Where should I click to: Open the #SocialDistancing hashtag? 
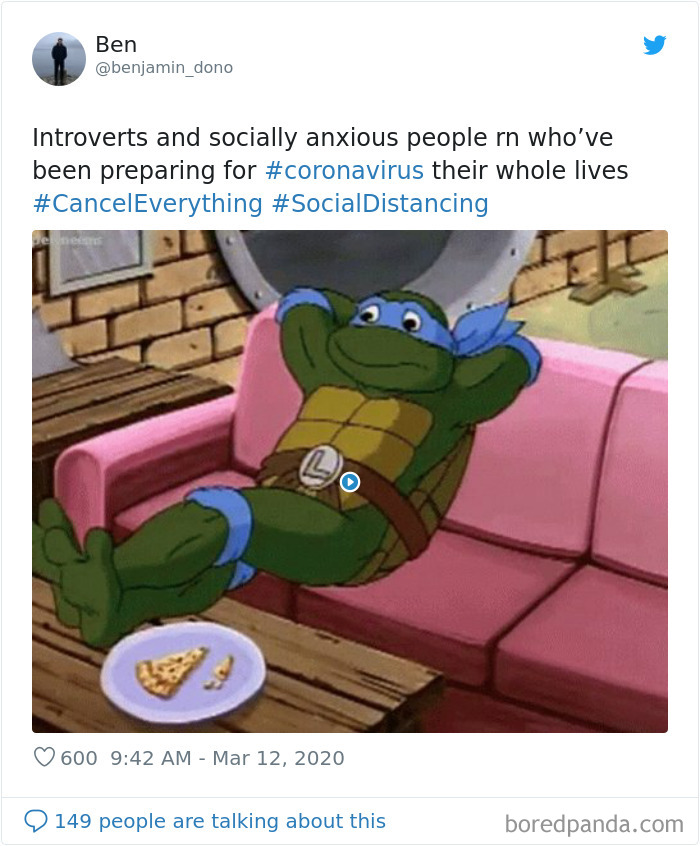(x=388, y=203)
